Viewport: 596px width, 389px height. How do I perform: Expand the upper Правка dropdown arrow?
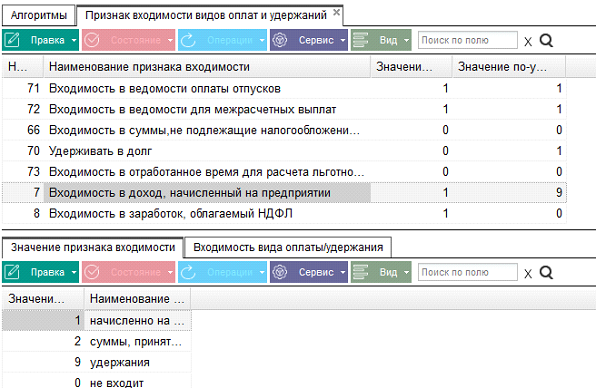[74, 40]
